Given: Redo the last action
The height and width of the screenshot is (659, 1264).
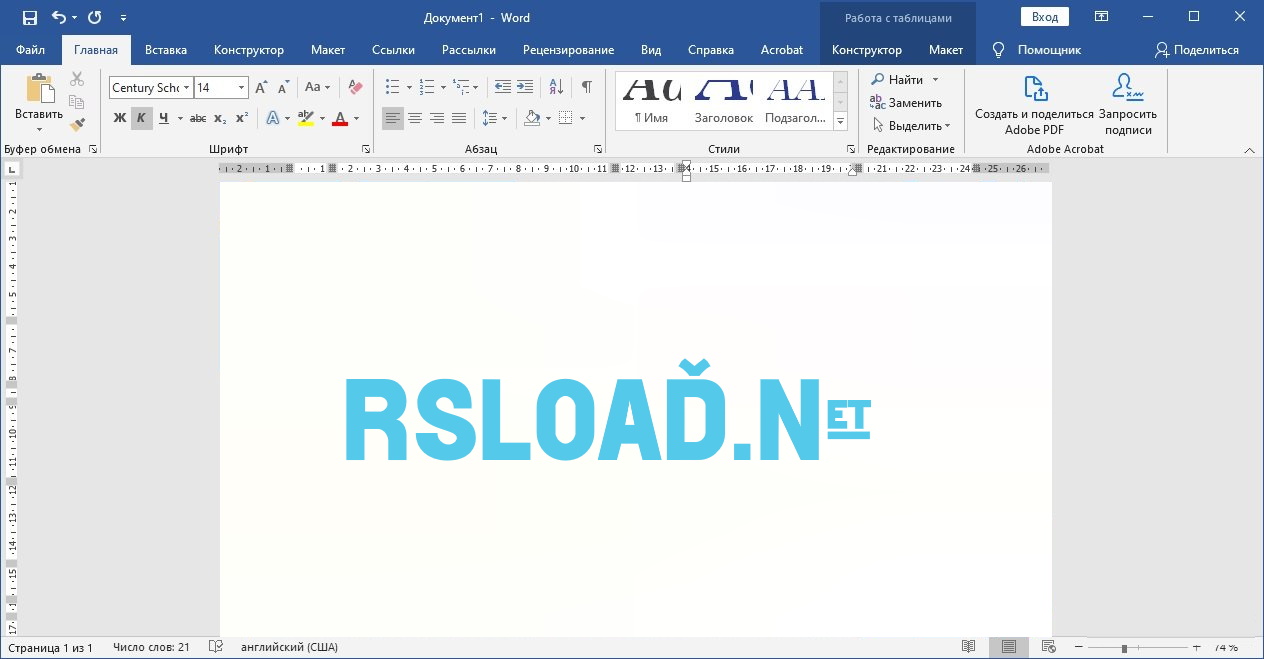Looking at the screenshot, I should pos(95,17).
